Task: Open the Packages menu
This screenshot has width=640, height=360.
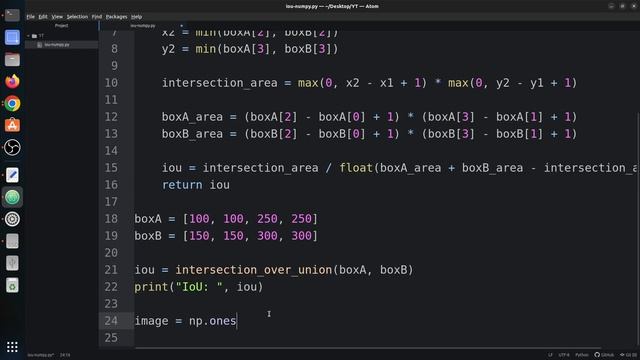Action: click(x=116, y=17)
